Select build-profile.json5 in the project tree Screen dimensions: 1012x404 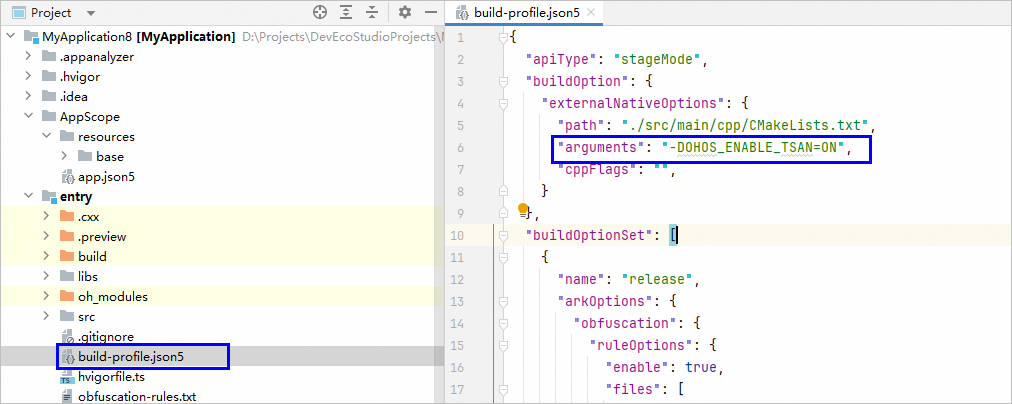[x=130, y=356]
